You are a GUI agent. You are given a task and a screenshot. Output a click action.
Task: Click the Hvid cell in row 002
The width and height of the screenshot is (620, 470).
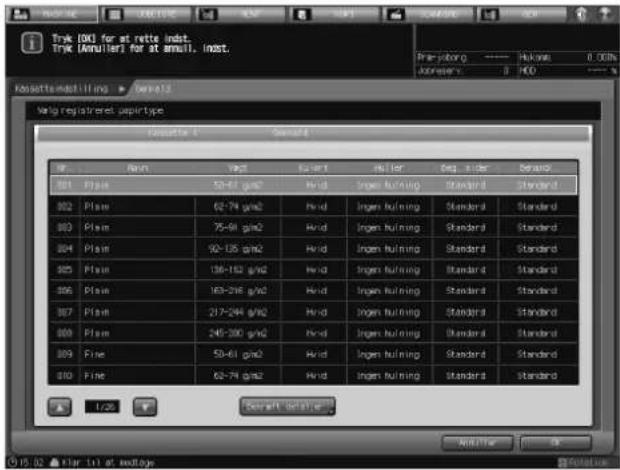316,206
